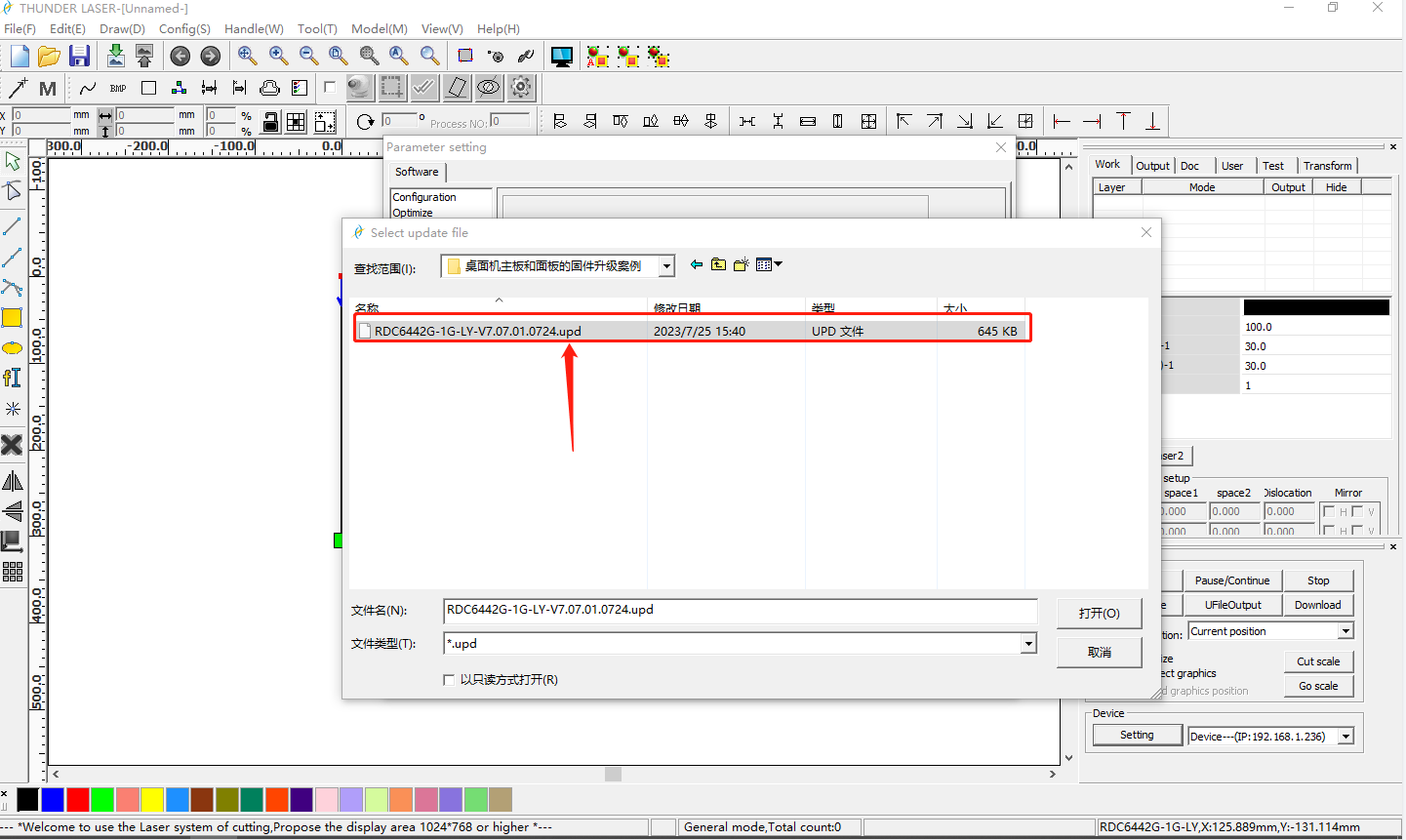Click the 取消 cancel button
The height and width of the screenshot is (840, 1406).
coord(1100,653)
